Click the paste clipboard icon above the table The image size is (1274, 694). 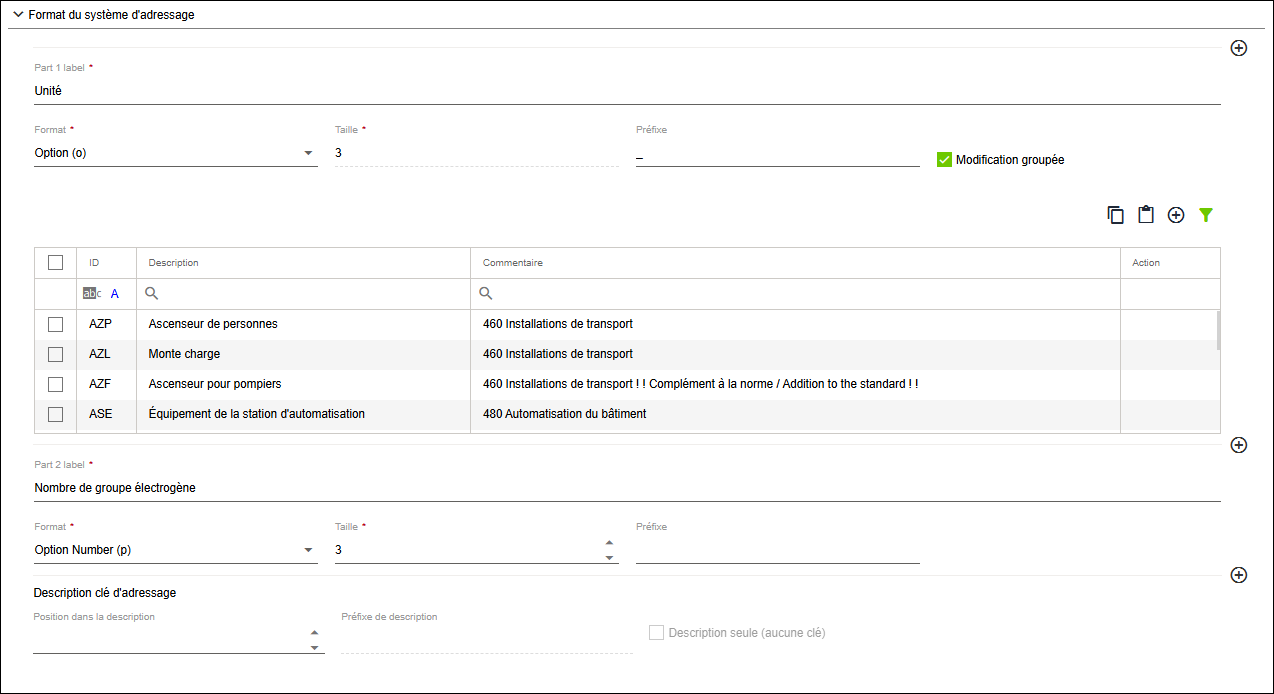click(x=1146, y=215)
